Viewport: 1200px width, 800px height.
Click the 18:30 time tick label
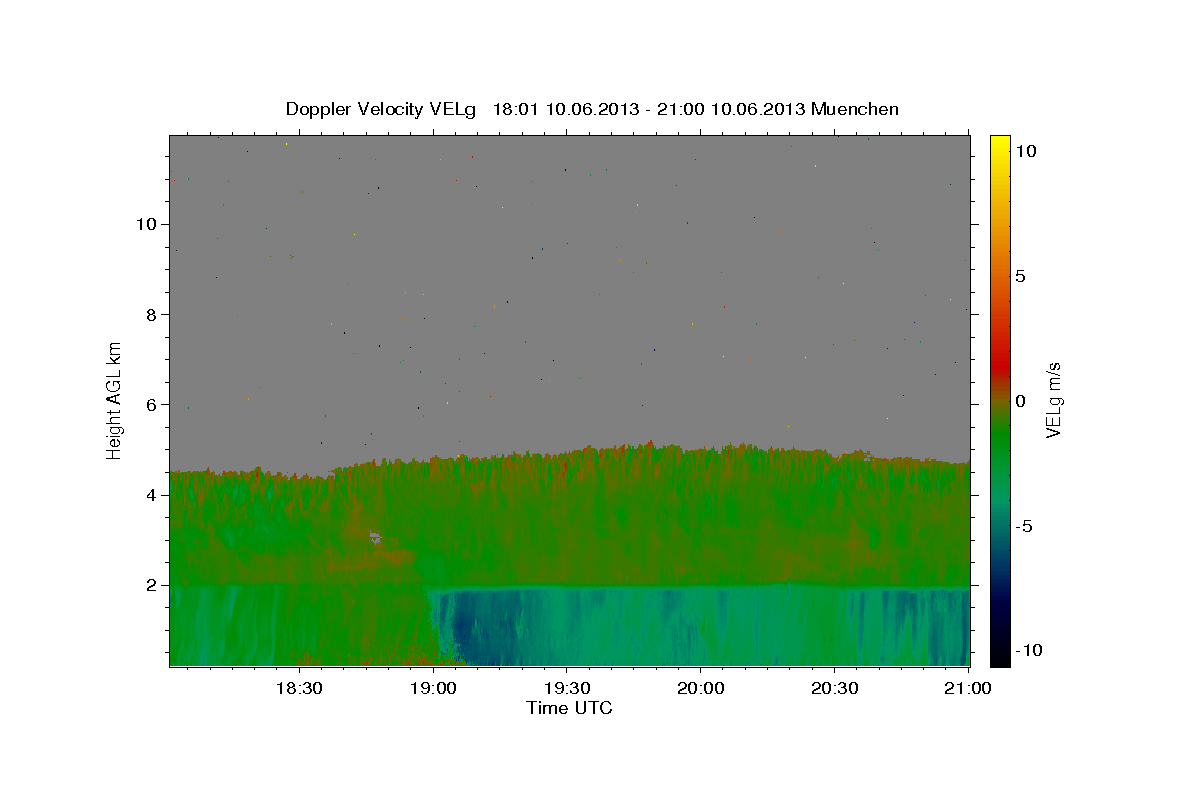click(x=298, y=688)
